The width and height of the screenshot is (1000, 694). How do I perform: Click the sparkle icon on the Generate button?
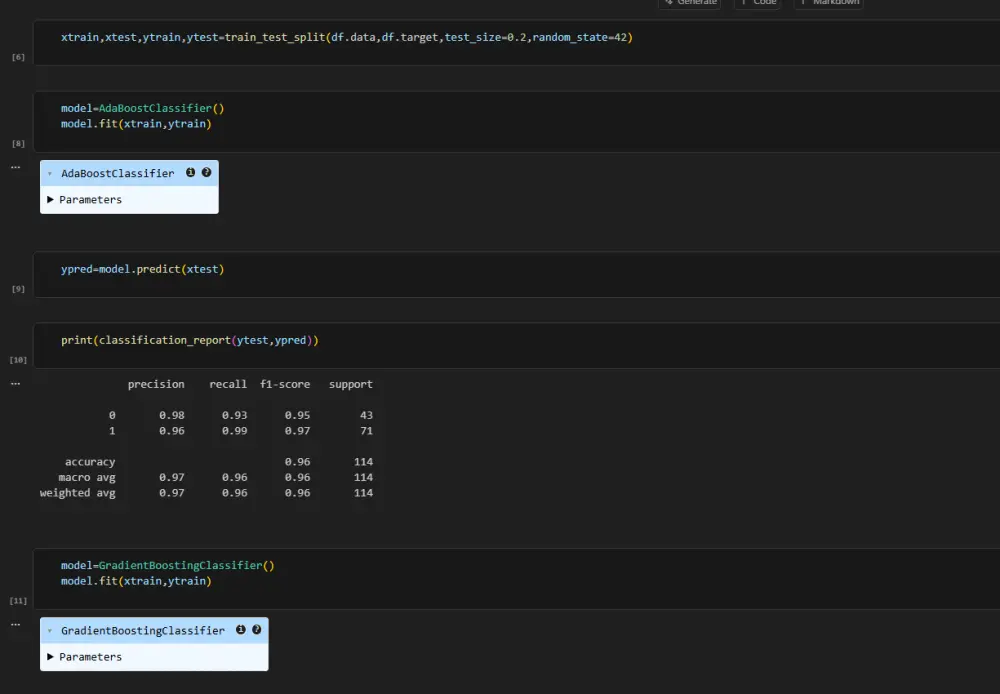pos(670,2)
